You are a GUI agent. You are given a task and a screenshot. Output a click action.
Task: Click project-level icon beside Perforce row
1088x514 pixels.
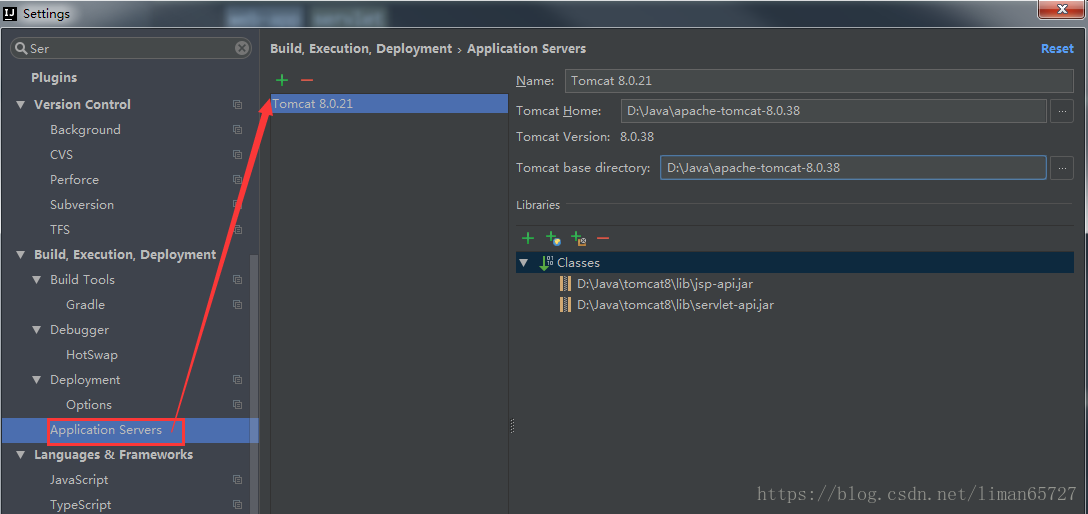click(x=237, y=180)
